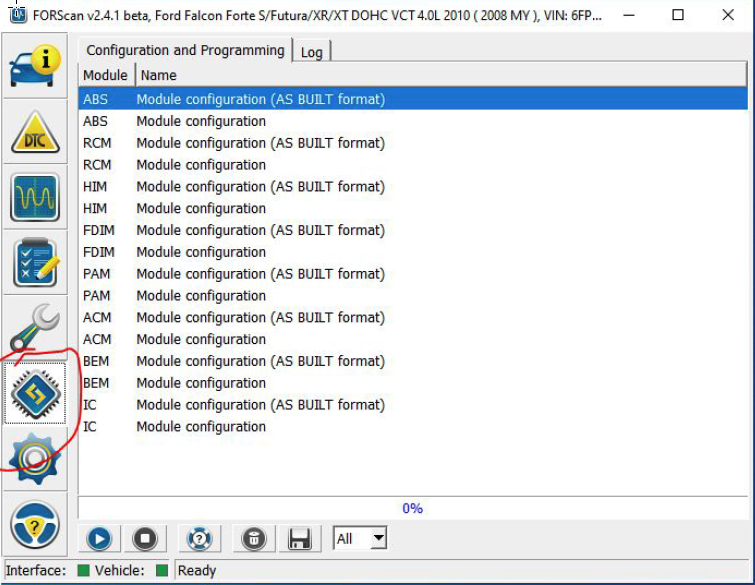Open the steering wheel Help section
This screenshot has width=755, height=585.
click(35, 524)
